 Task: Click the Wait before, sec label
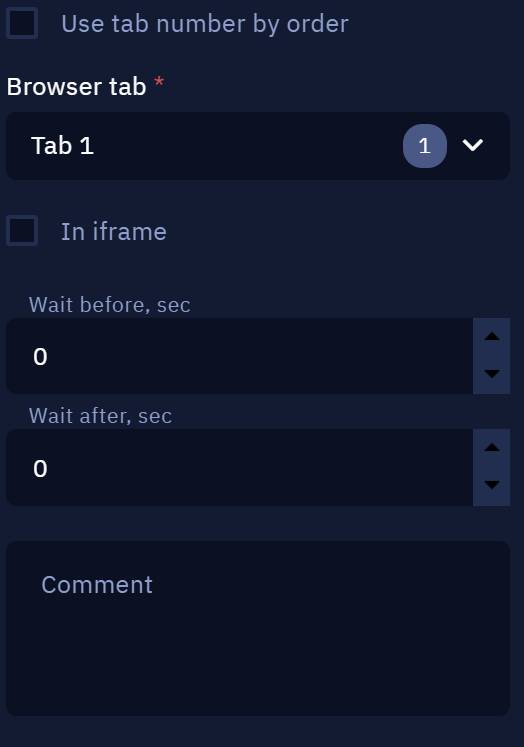point(110,305)
